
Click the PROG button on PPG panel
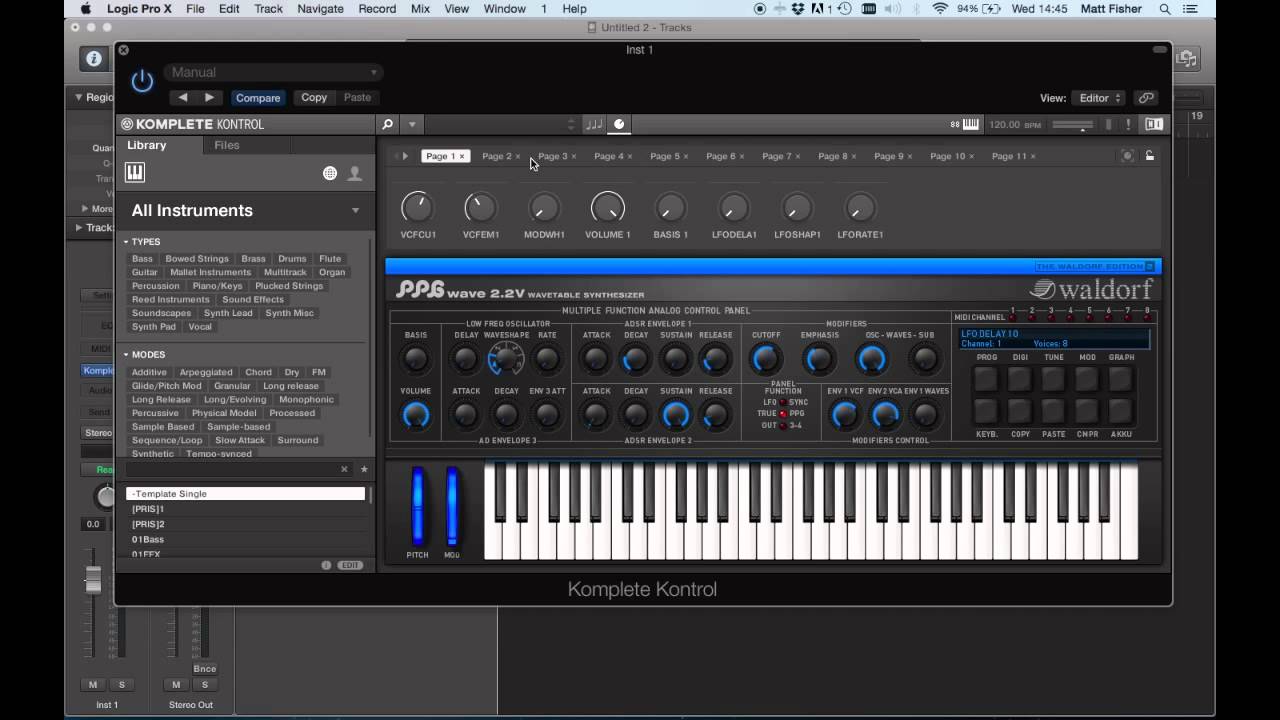coord(986,379)
